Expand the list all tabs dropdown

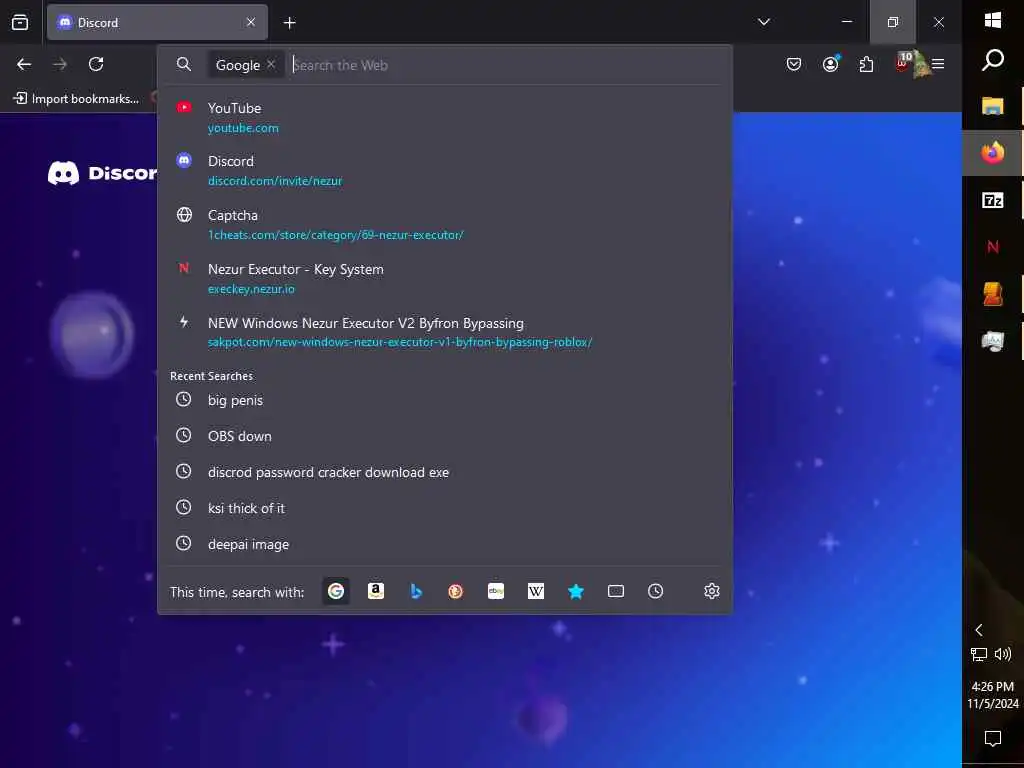pyautogui.click(x=763, y=22)
